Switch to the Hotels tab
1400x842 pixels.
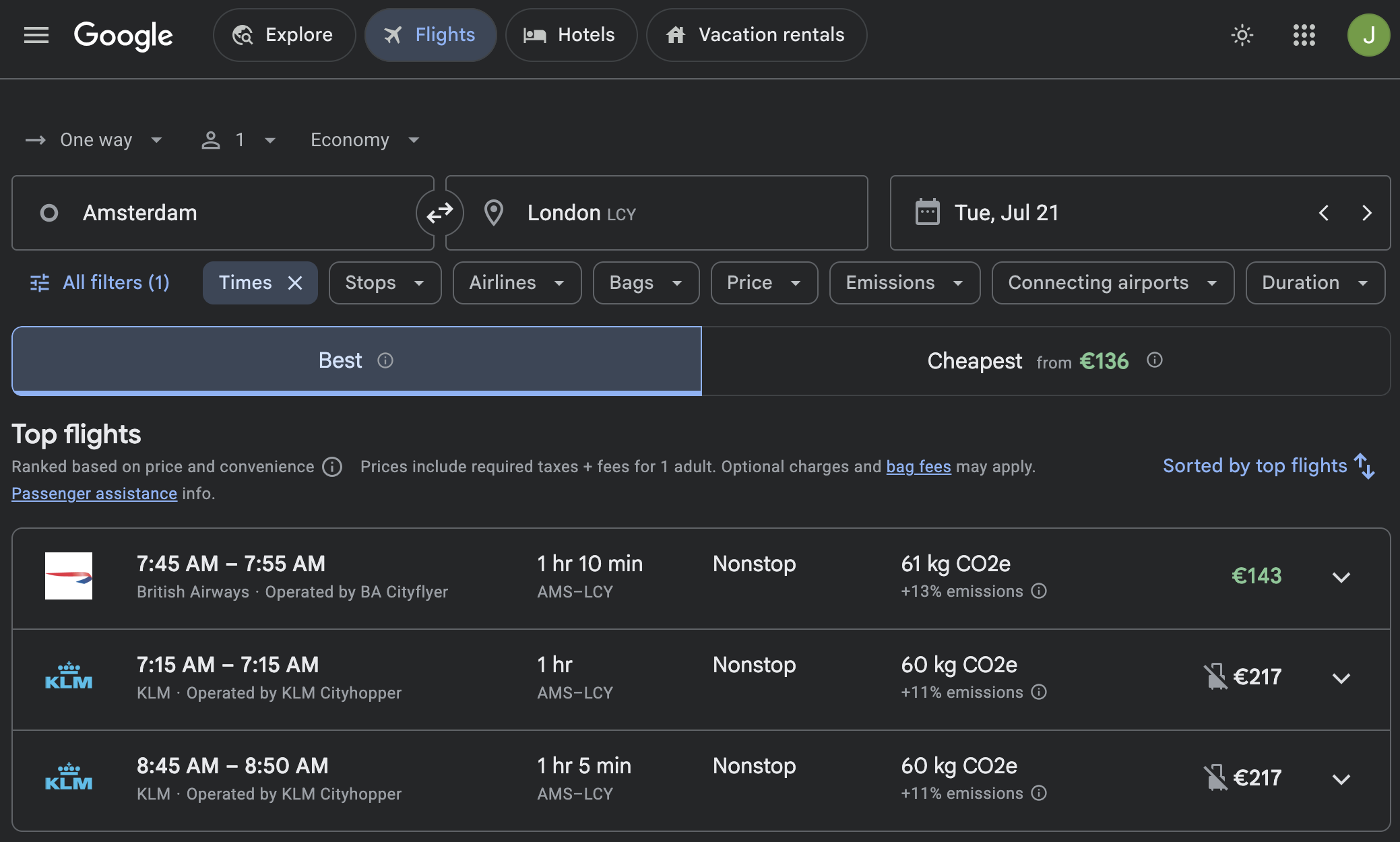571,35
